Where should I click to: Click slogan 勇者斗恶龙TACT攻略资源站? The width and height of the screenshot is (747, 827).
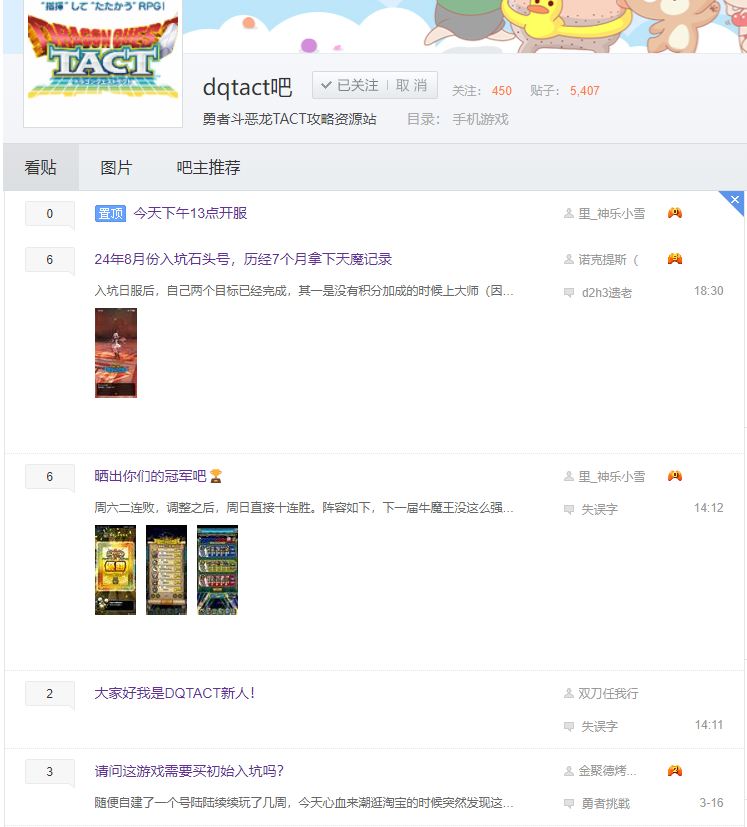tap(290, 119)
